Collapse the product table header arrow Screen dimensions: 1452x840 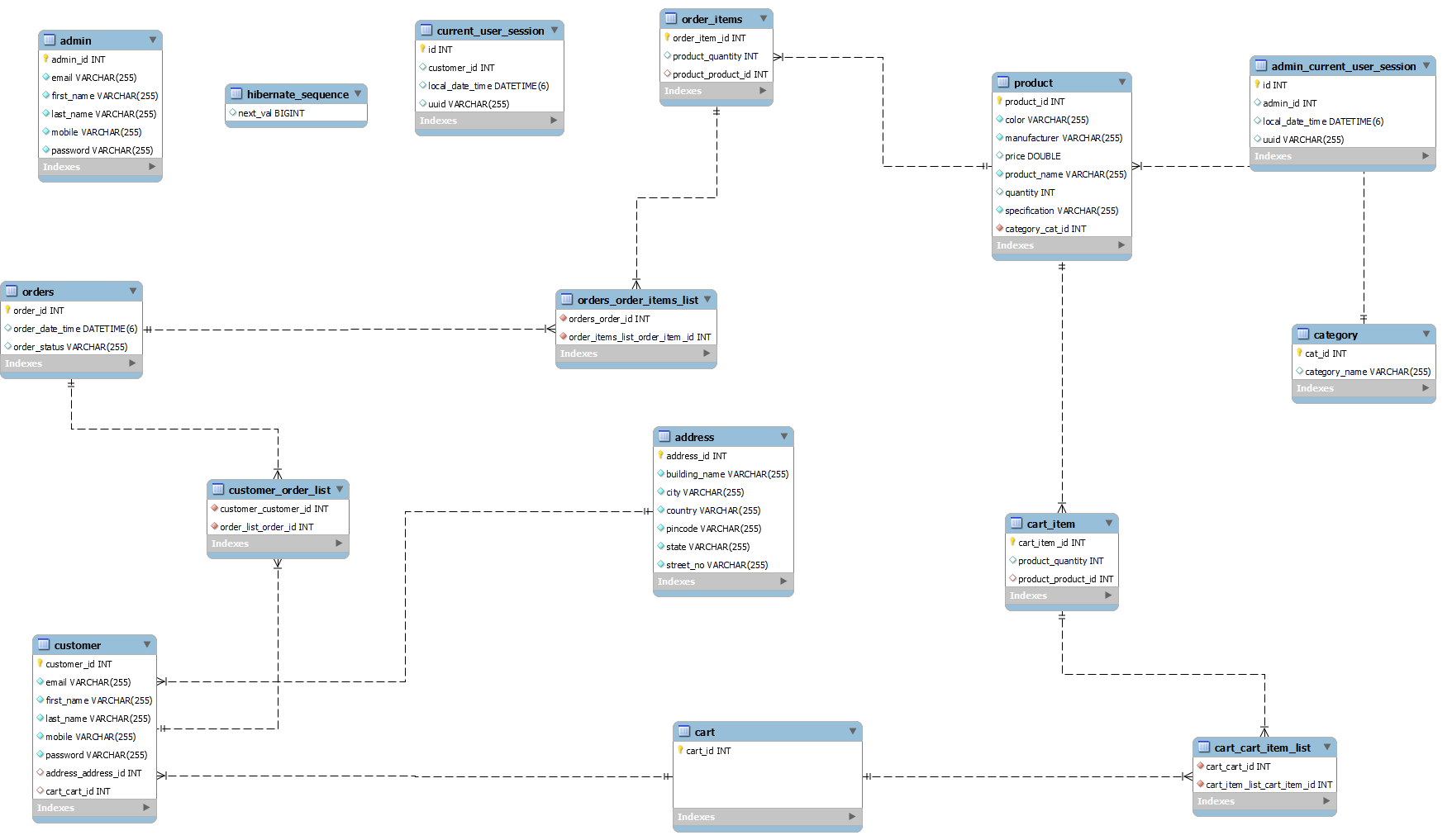(1122, 82)
